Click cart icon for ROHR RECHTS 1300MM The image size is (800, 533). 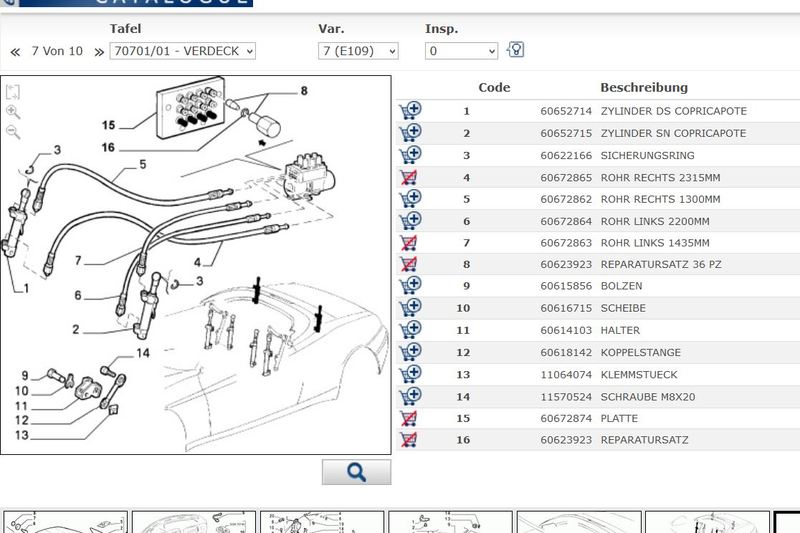pos(409,199)
